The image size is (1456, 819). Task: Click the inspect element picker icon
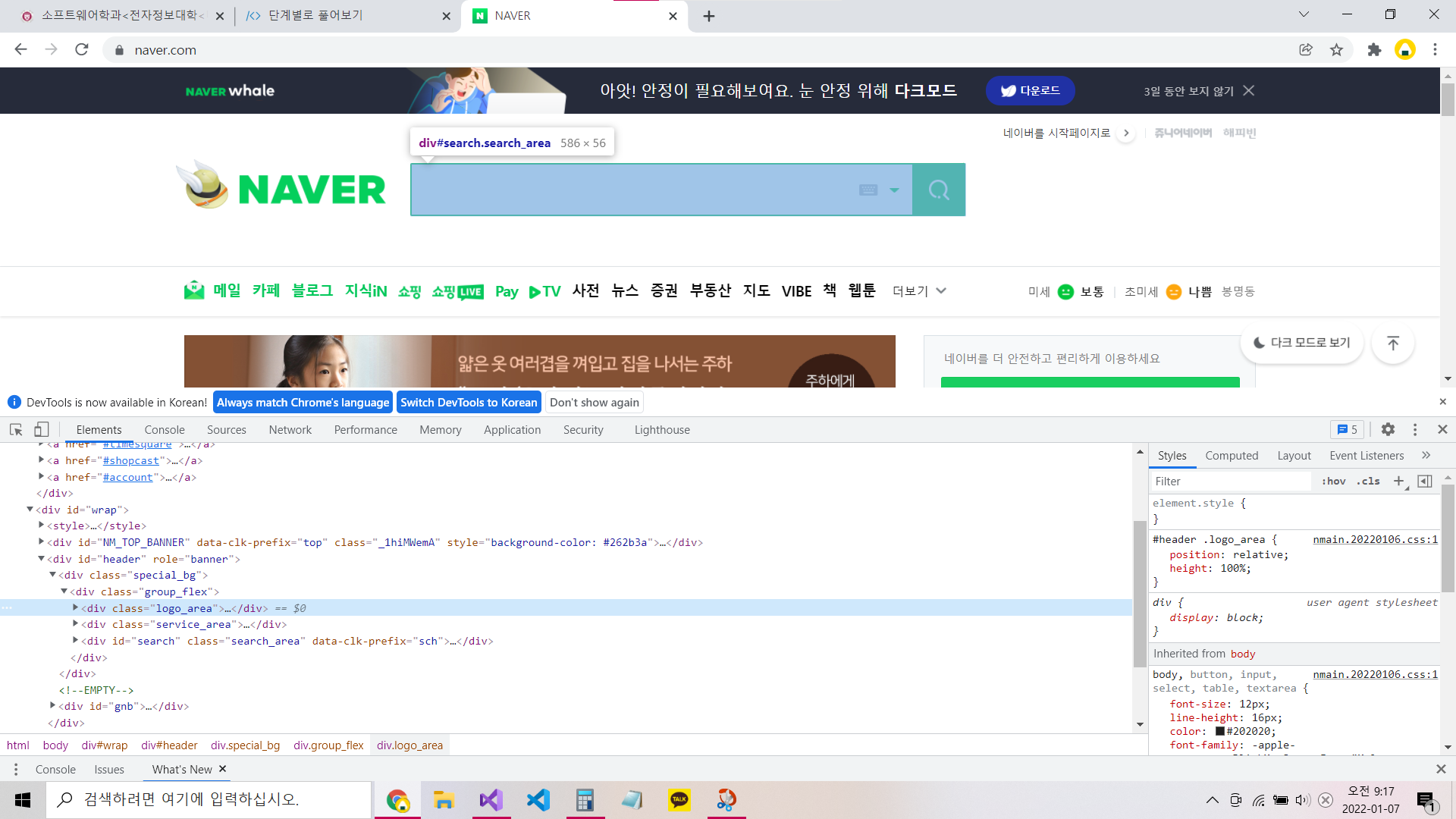[x=16, y=429]
